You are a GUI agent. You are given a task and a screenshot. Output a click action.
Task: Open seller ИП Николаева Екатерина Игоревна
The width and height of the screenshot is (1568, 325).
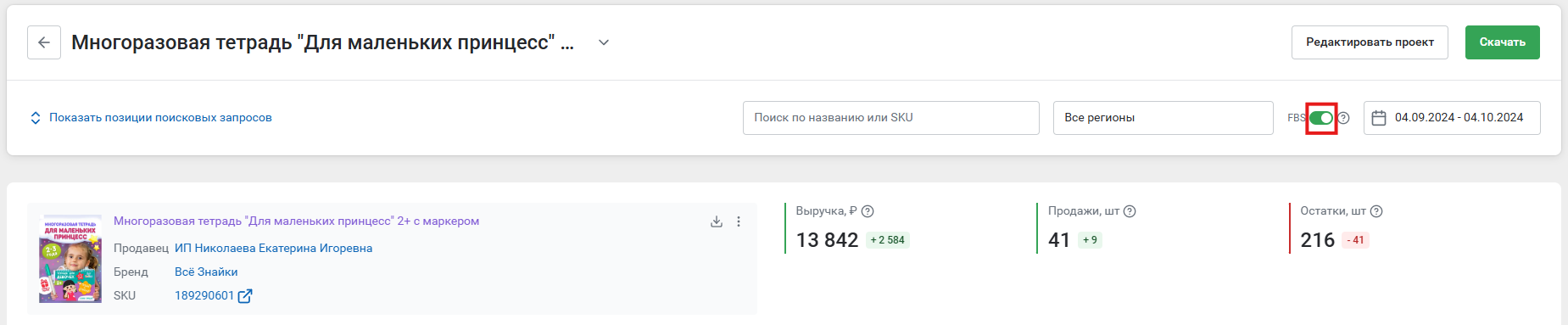[x=274, y=249]
